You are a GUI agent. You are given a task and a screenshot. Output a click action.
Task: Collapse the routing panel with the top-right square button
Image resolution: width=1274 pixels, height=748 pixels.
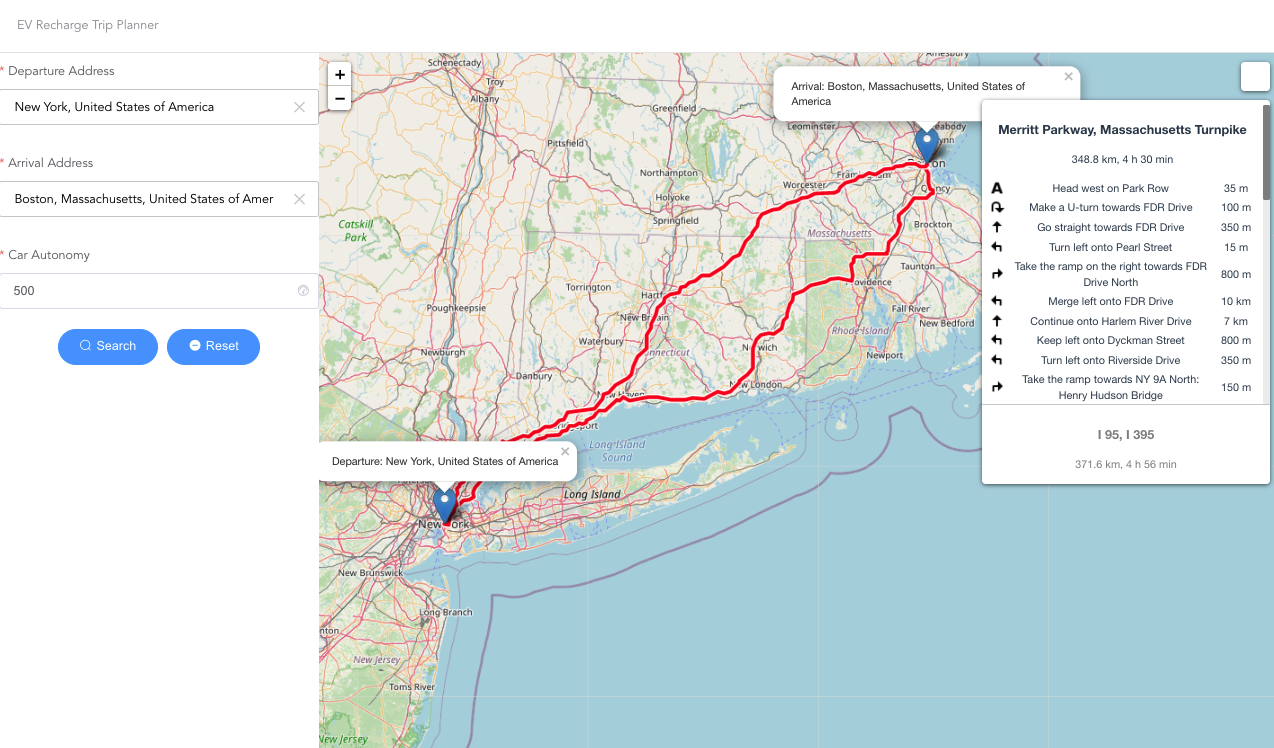coord(1255,77)
